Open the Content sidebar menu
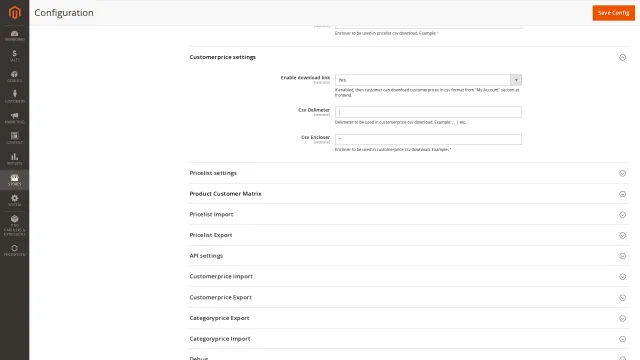This screenshot has height=360, width=640. 15,138
